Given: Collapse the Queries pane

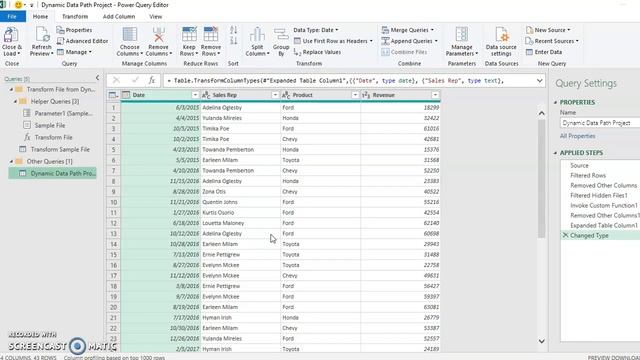Looking at the screenshot, I should (x=97, y=78).
